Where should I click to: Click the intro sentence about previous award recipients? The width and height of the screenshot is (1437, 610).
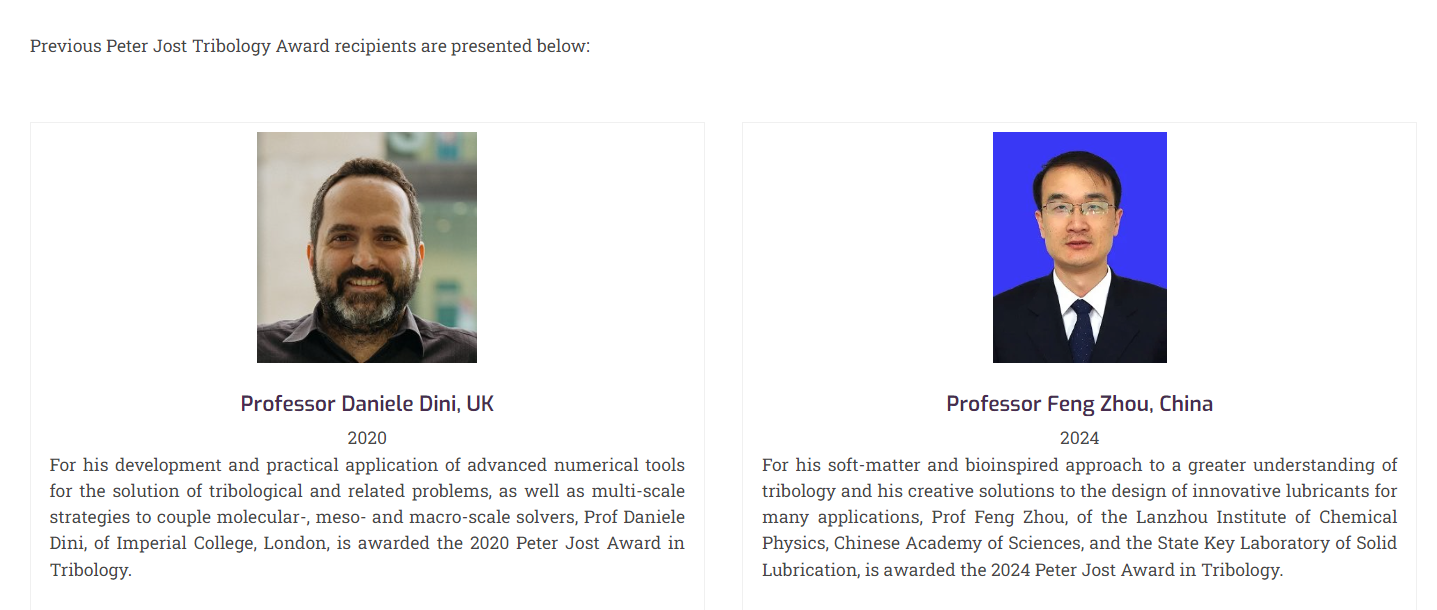tap(310, 46)
